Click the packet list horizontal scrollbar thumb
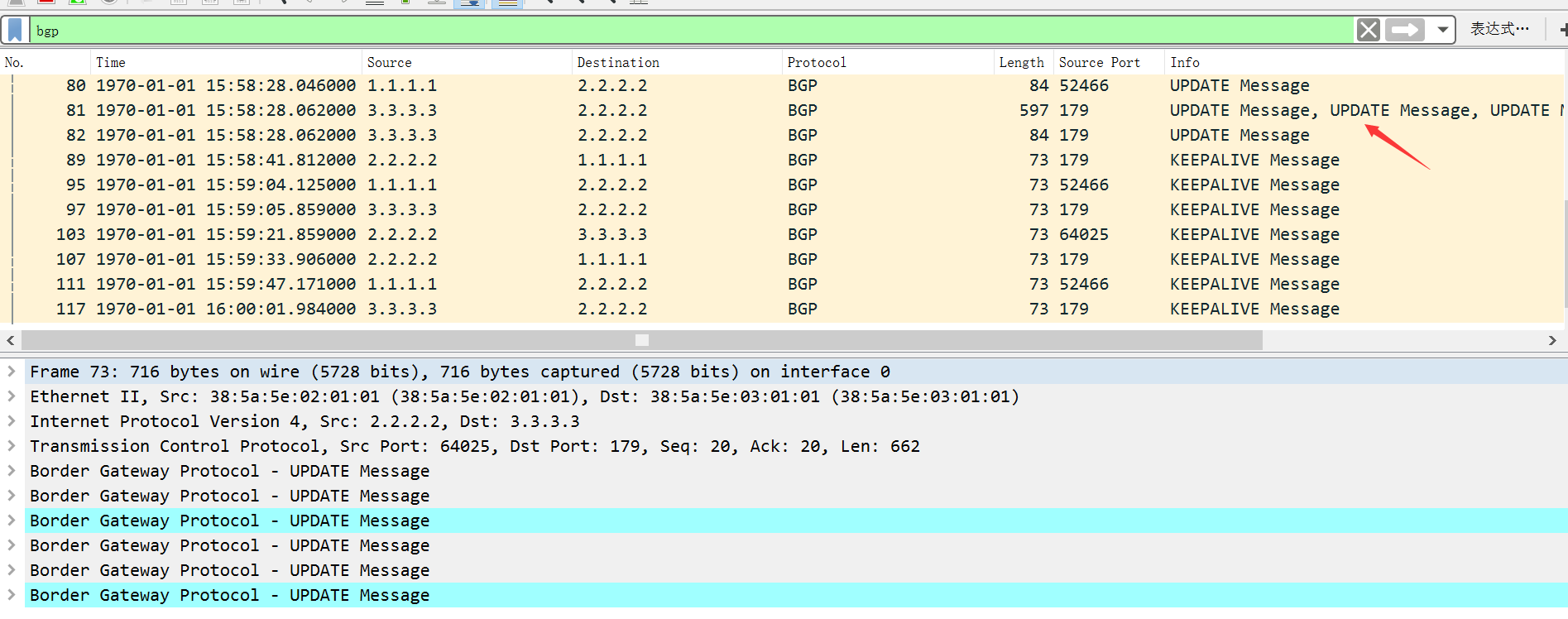The width and height of the screenshot is (1568, 619). [x=642, y=340]
